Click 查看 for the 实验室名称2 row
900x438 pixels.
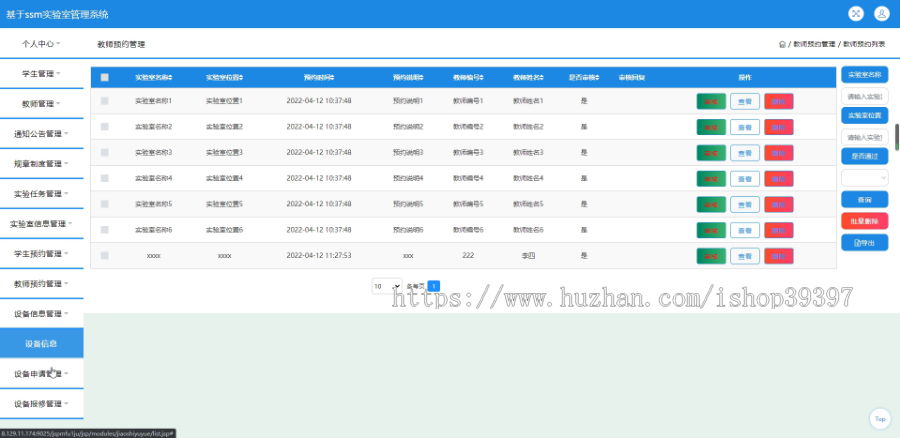click(x=745, y=127)
